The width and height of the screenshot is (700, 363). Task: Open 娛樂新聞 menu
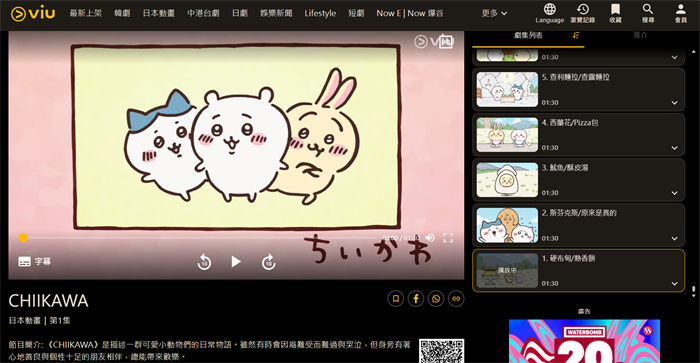click(x=276, y=13)
